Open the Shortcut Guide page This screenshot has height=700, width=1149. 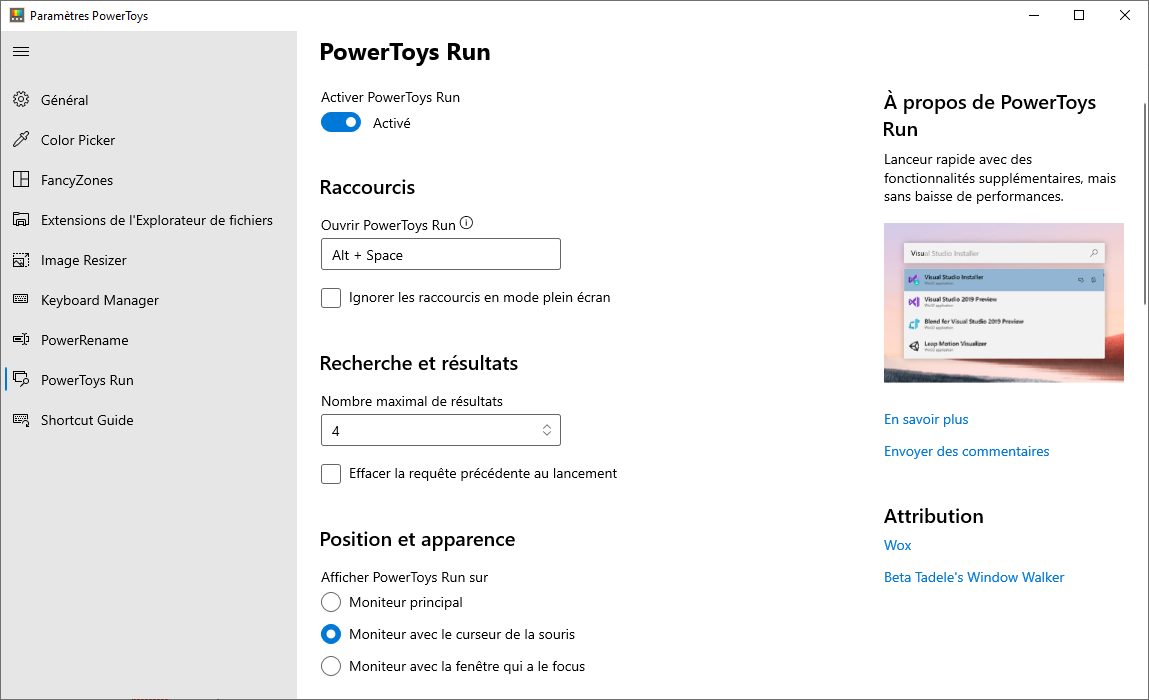tap(149, 420)
